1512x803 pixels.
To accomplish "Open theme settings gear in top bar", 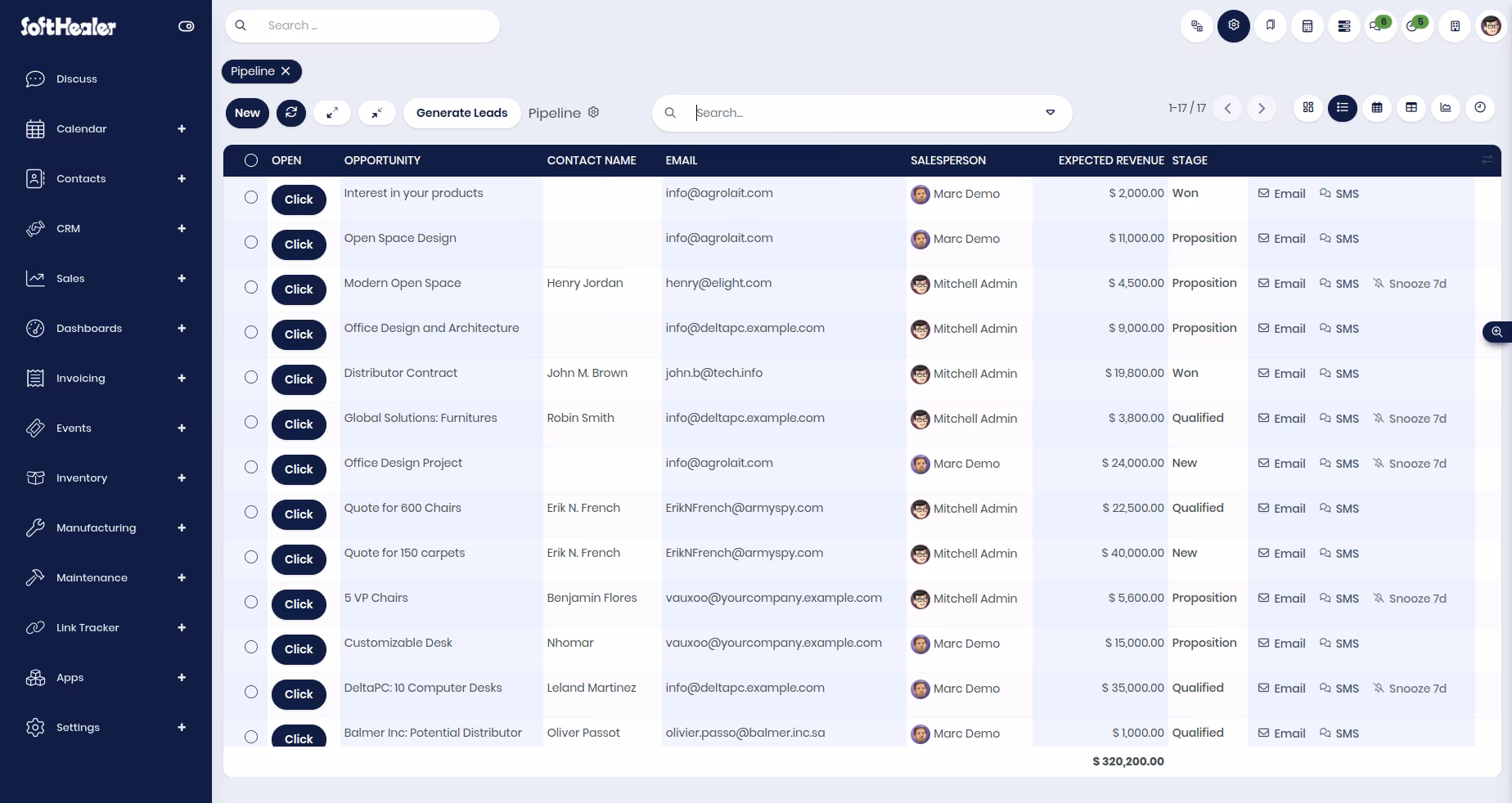I will (x=1234, y=26).
